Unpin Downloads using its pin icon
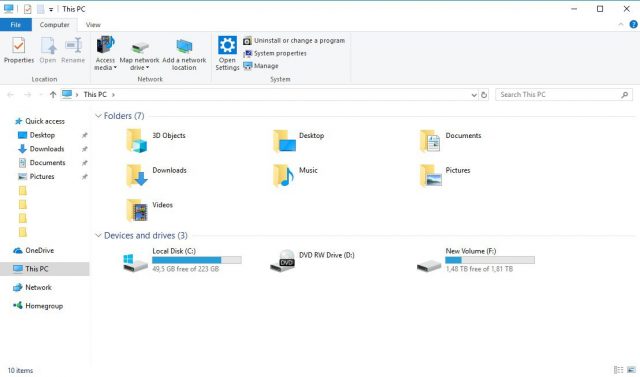Image resolution: width=640 pixels, height=377 pixels. pyautogui.click(x=84, y=149)
